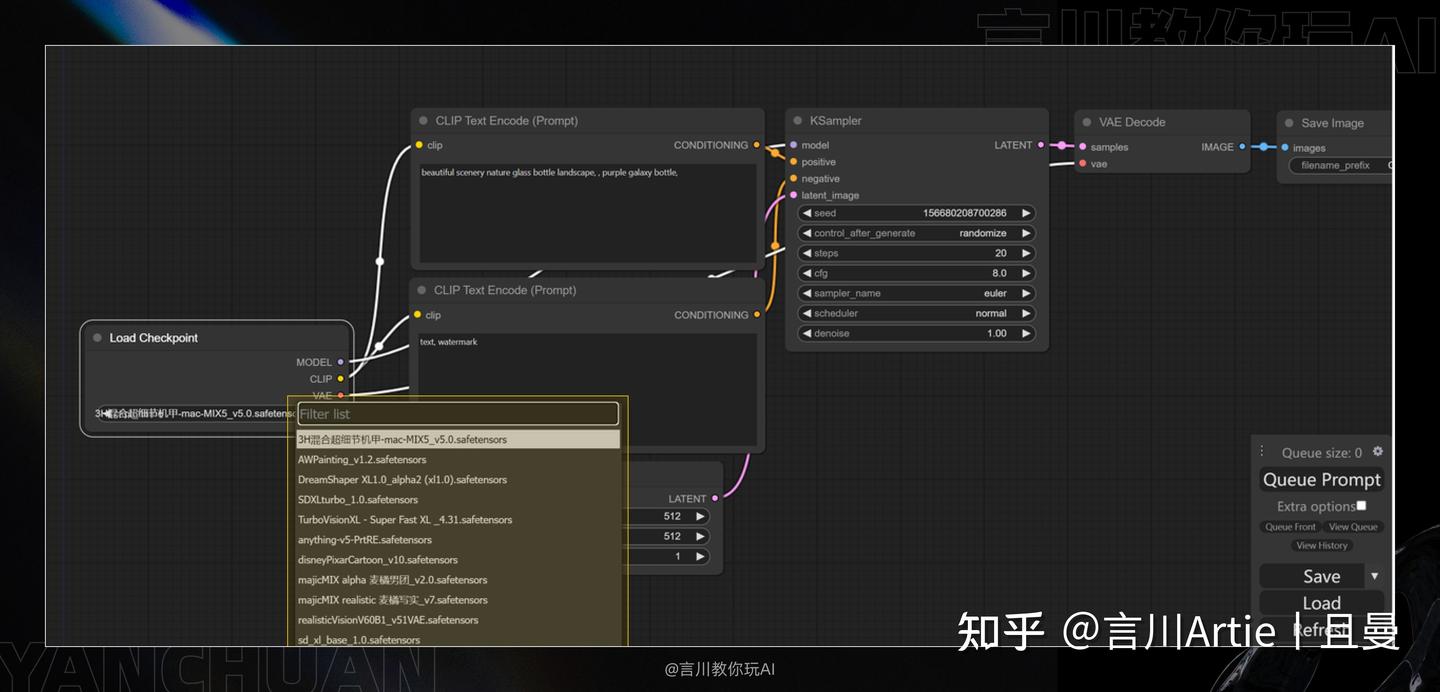Open the Save button dropdown arrow
This screenshot has width=1440, height=692.
tap(1375, 576)
